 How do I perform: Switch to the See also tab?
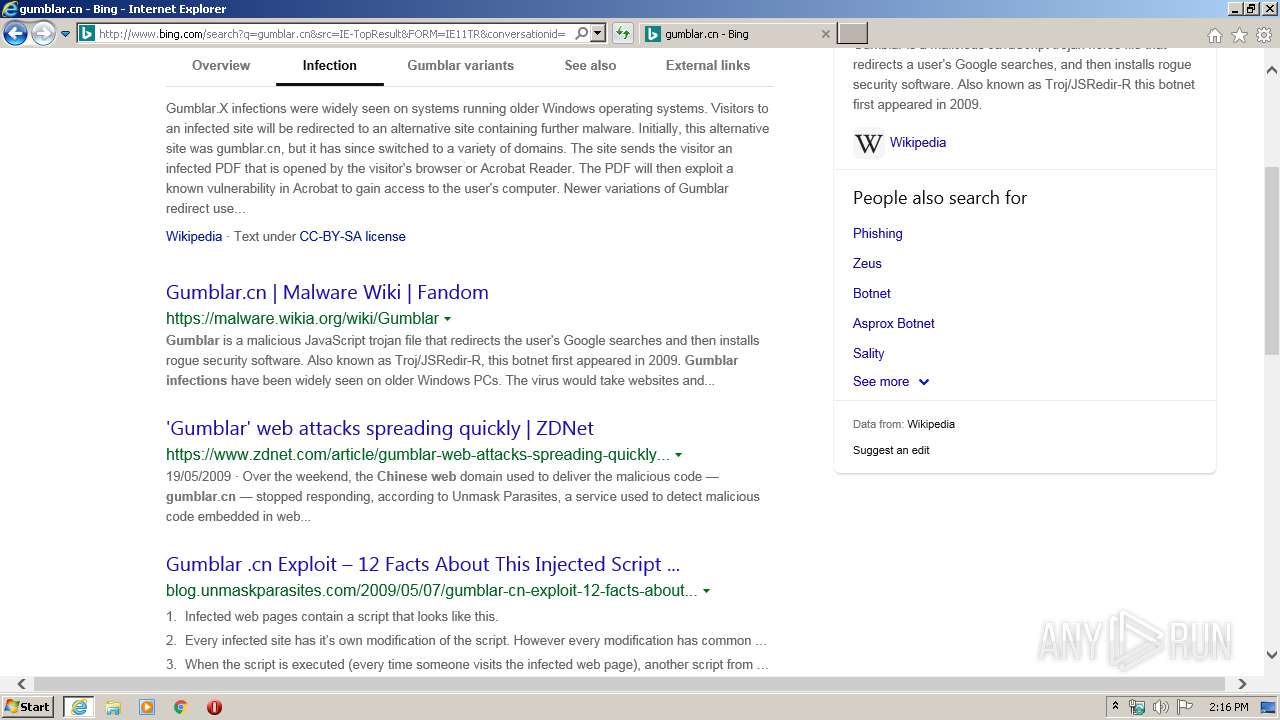point(590,65)
